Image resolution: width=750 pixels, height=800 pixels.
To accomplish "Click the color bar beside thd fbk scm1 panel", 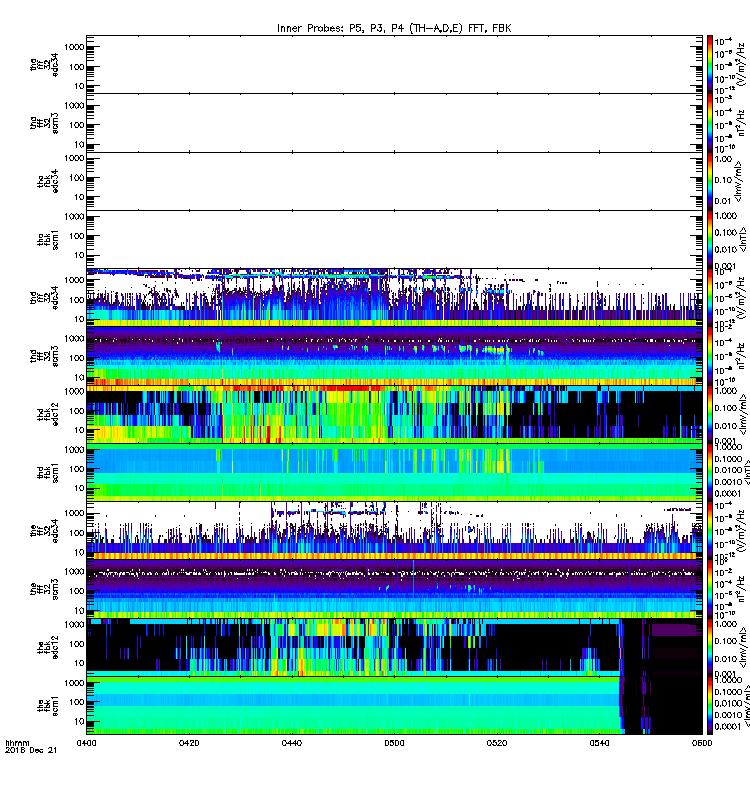I will [710, 473].
